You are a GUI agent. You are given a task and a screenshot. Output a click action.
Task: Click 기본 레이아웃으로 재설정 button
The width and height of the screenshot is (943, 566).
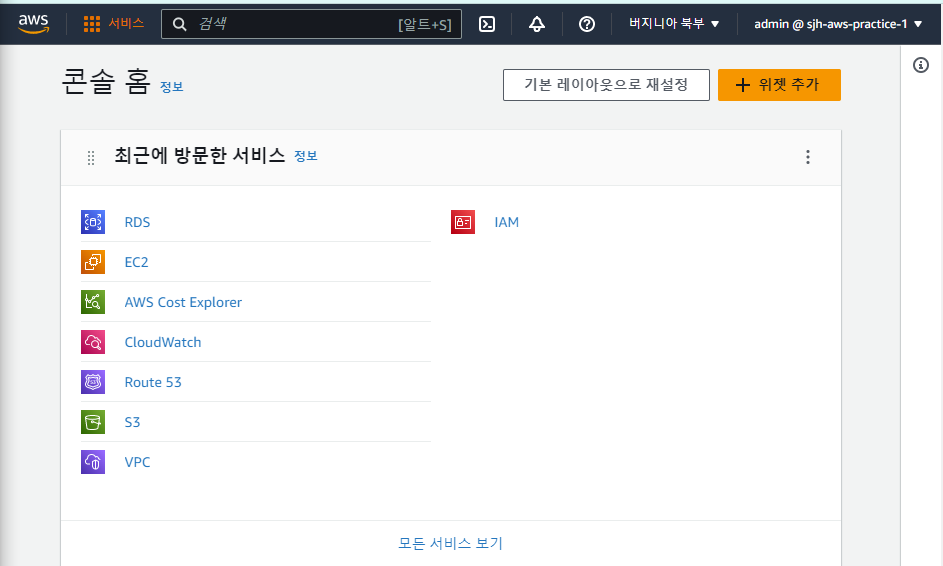pyautogui.click(x=606, y=85)
